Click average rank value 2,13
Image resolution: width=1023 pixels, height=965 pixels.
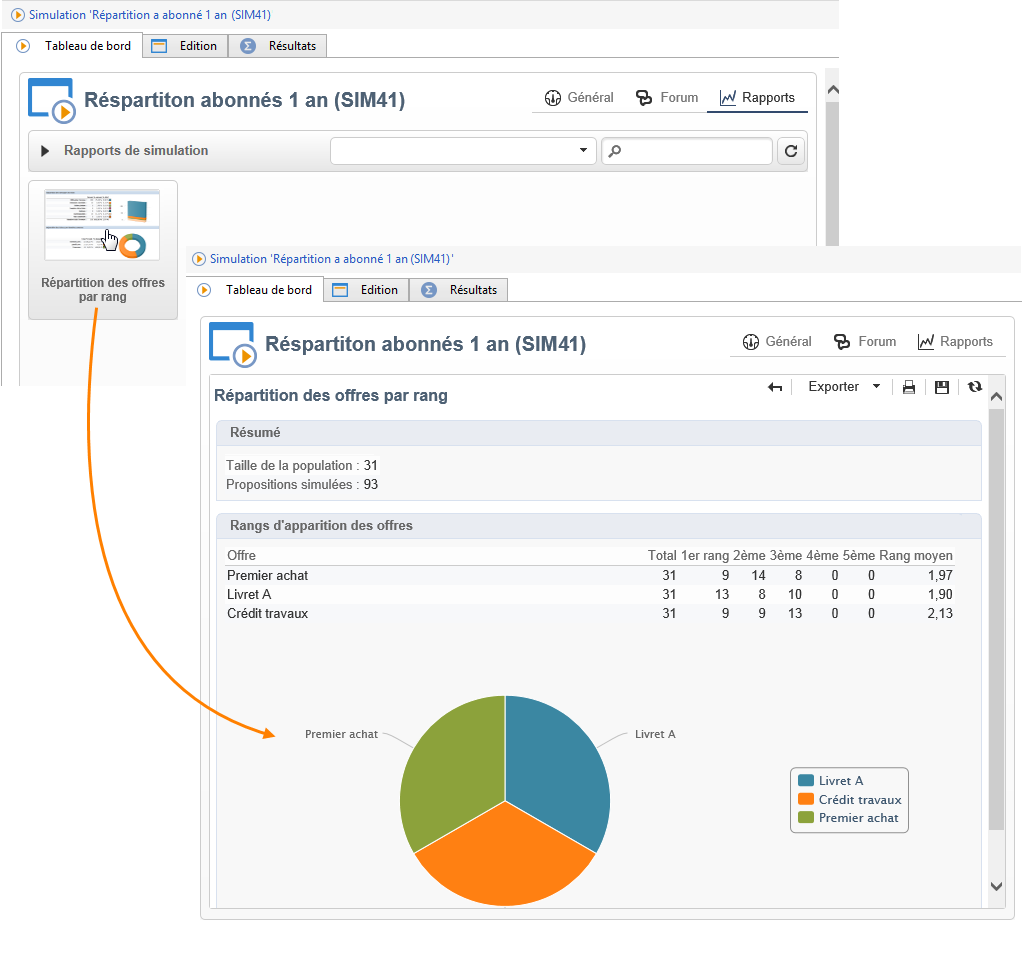click(940, 613)
